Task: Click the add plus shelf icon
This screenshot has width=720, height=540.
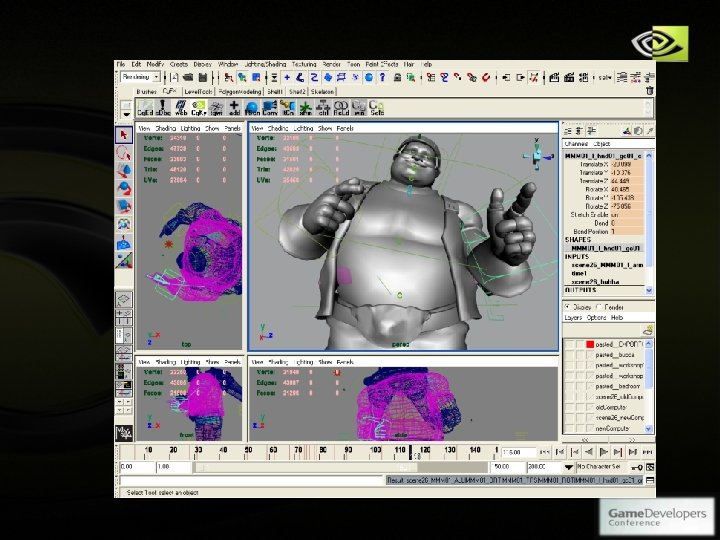Action: [x=234, y=108]
